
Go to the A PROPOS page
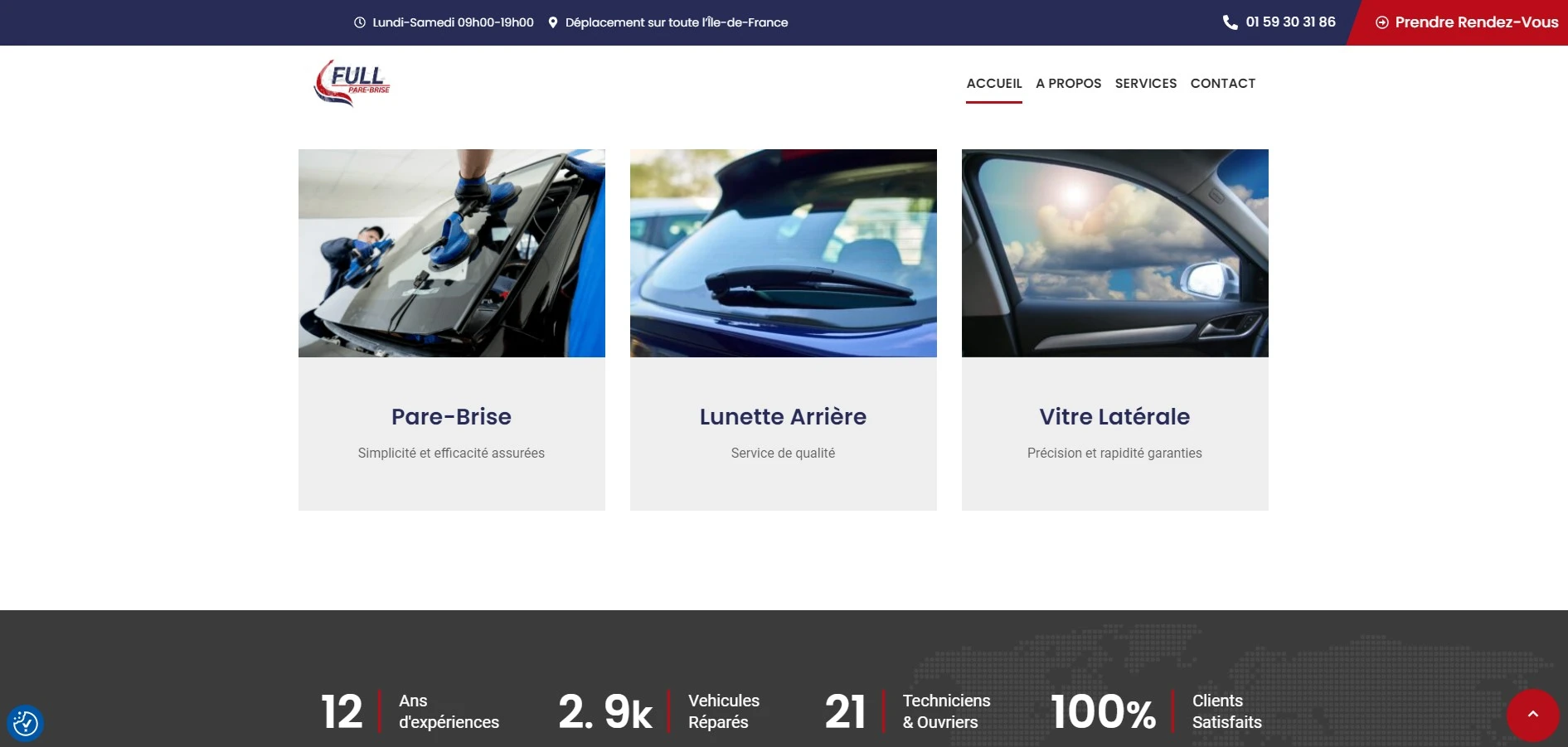pyautogui.click(x=1068, y=83)
